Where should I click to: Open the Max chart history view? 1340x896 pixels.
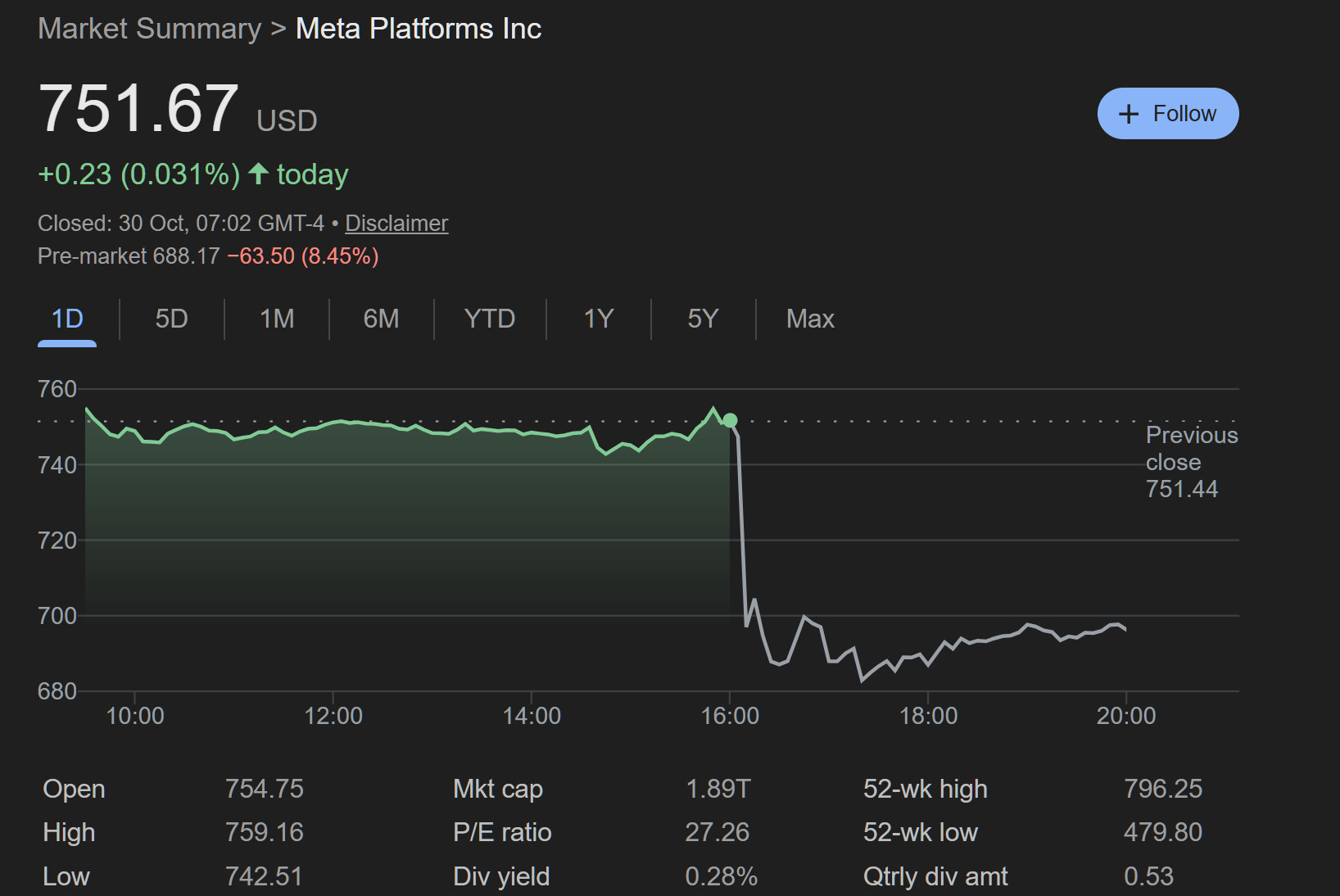809,319
